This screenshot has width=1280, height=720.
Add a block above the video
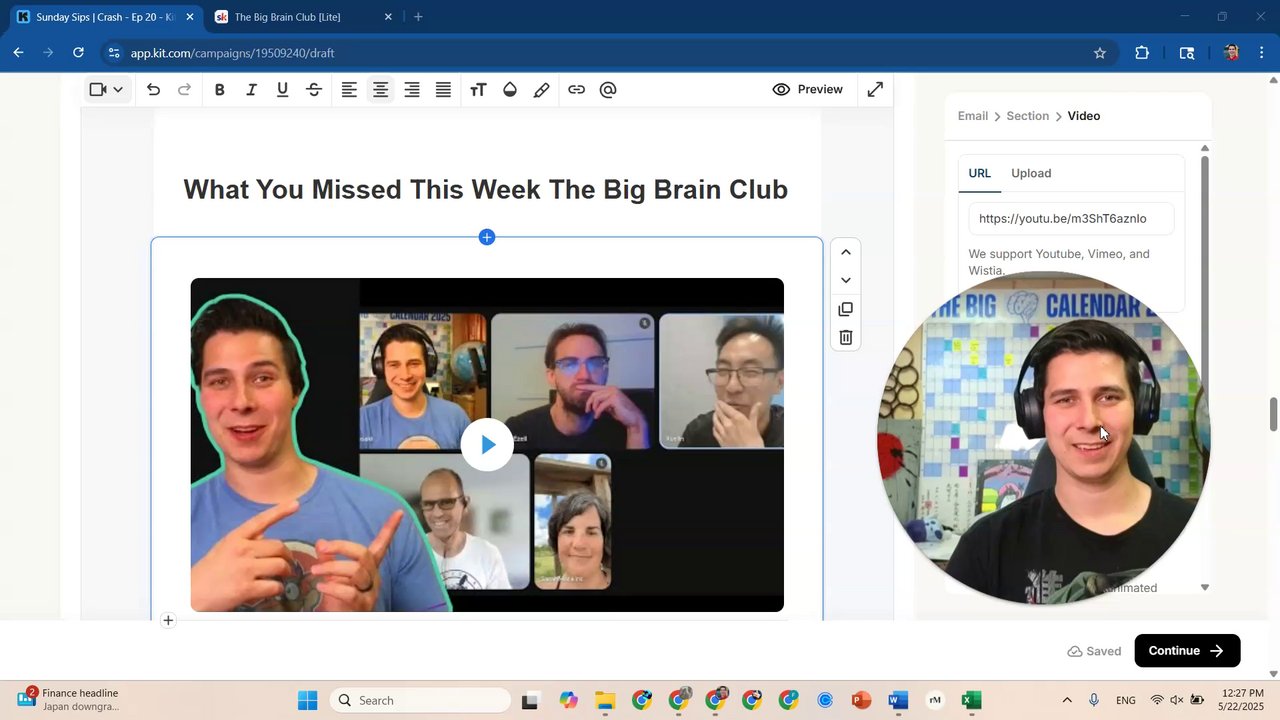[487, 237]
